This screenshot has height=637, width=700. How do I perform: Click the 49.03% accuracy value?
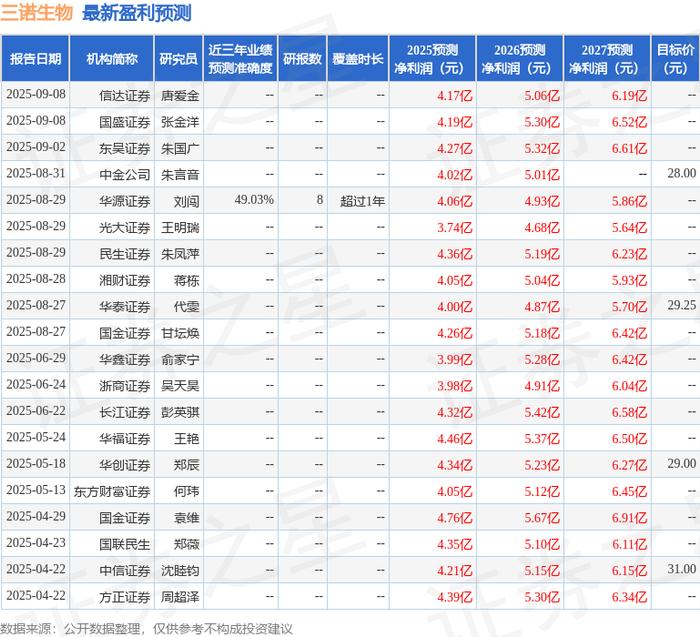click(x=254, y=200)
